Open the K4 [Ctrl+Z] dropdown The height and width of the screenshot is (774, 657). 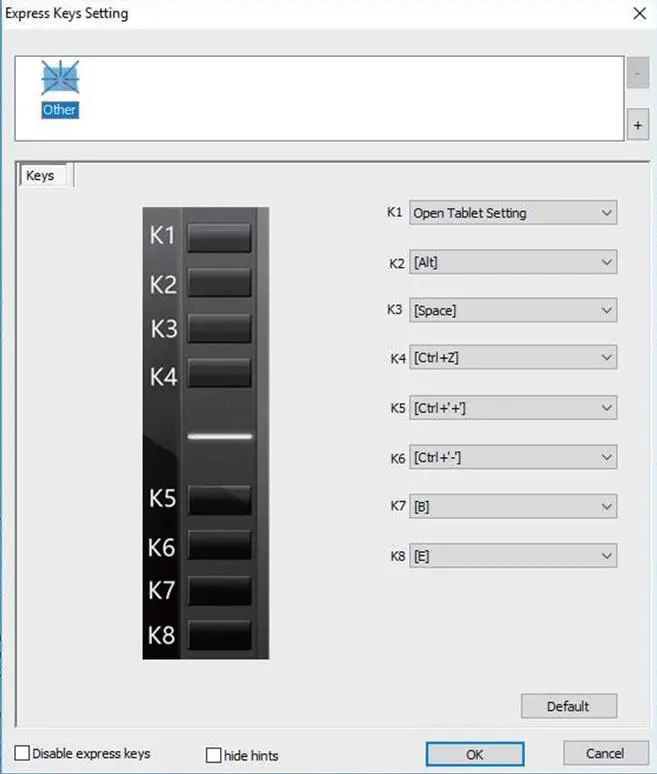coord(513,357)
